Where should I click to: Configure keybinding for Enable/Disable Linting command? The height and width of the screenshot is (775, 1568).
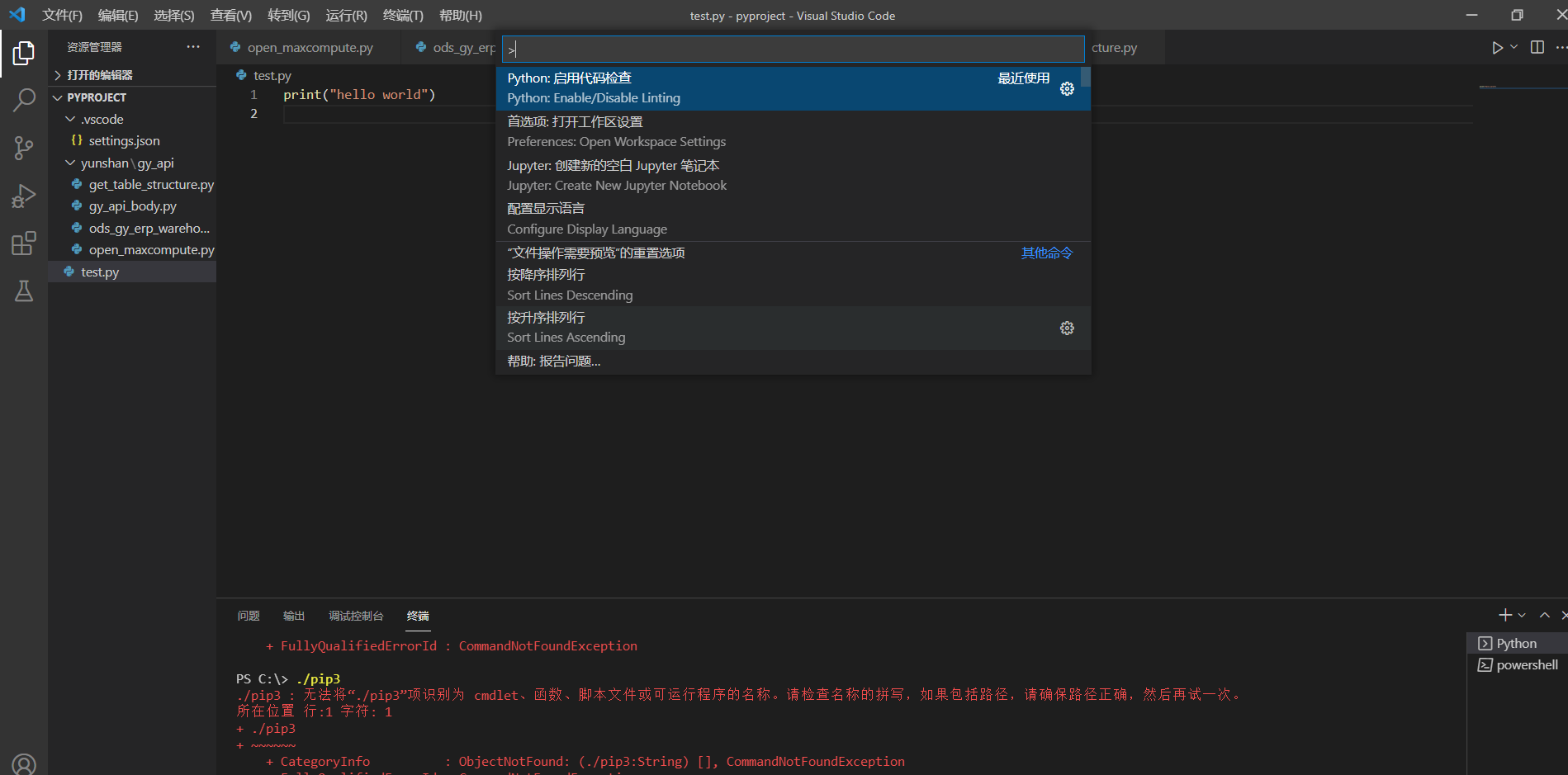tap(1067, 88)
